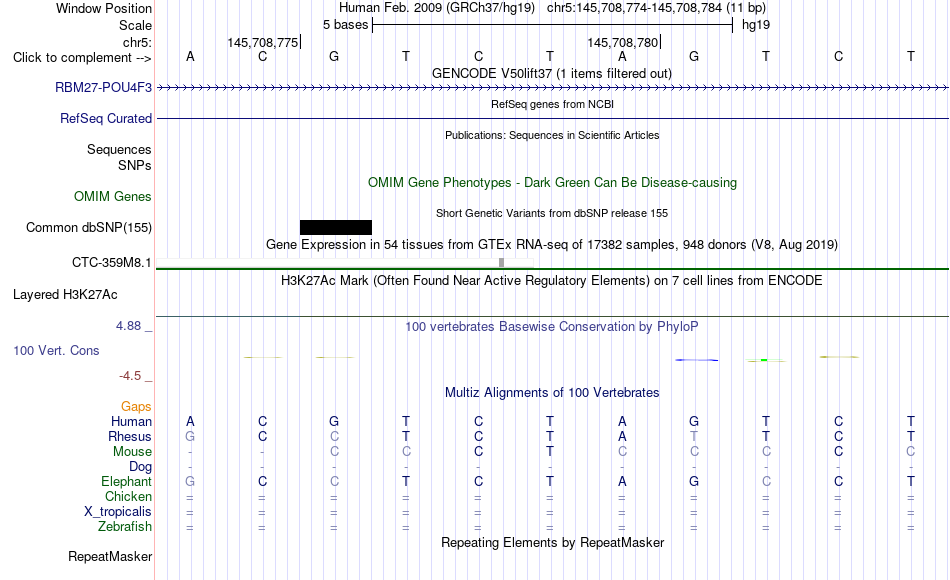The image size is (950, 580).
Task: Open the CTC-359M8.1 GTEx label
Action: pyautogui.click(x=111, y=262)
